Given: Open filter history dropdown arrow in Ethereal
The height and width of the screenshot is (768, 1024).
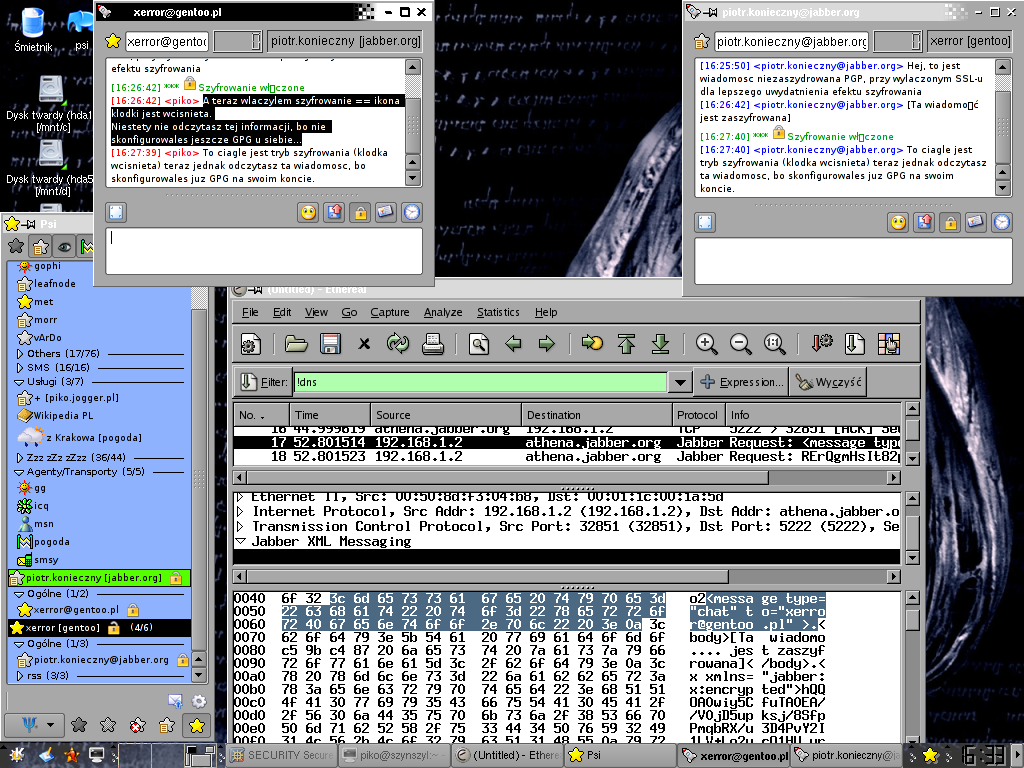Looking at the screenshot, I should (680, 382).
